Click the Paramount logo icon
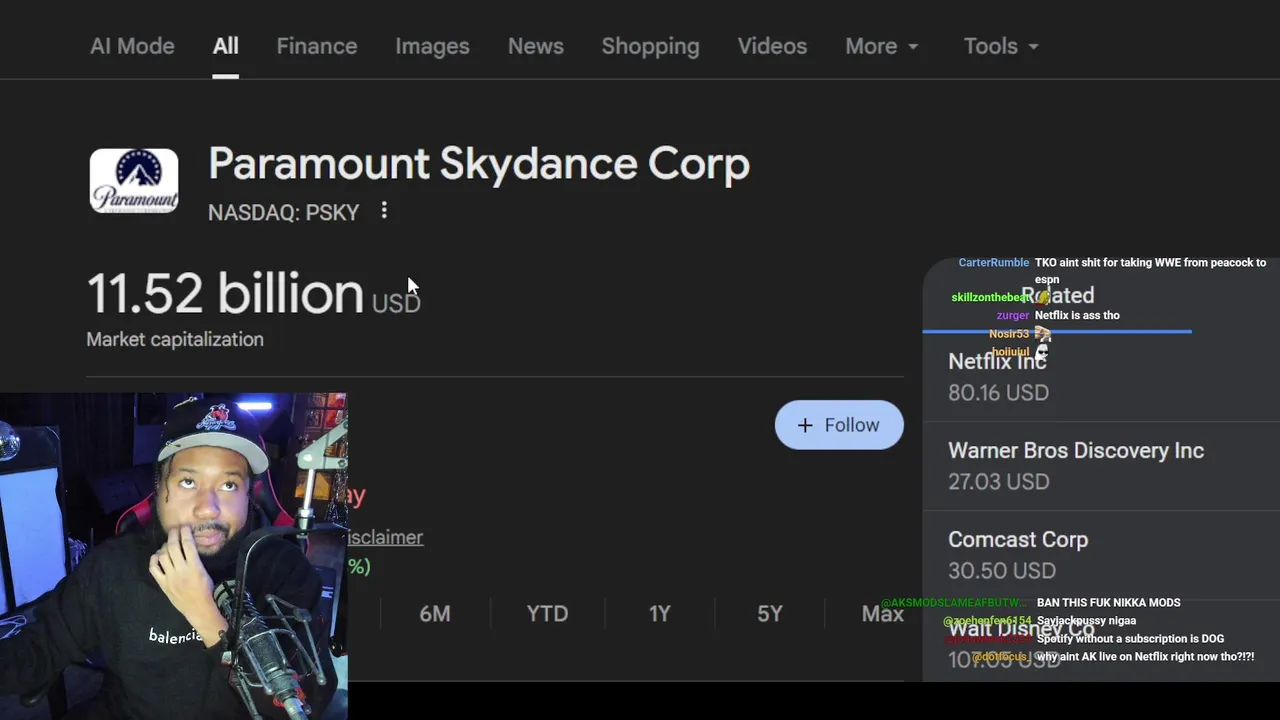Viewport: 1280px width, 720px height. pos(134,181)
